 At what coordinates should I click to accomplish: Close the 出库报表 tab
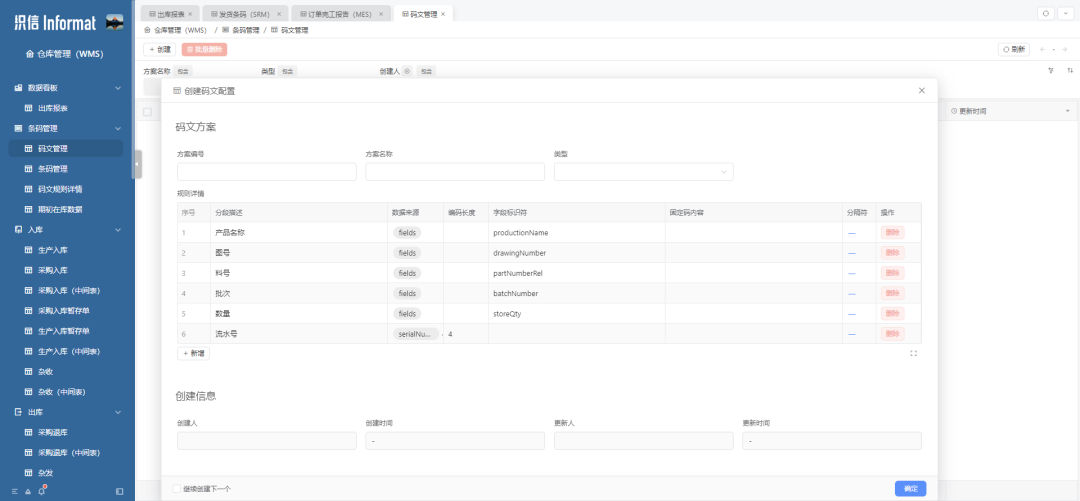pyautogui.click(x=190, y=14)
